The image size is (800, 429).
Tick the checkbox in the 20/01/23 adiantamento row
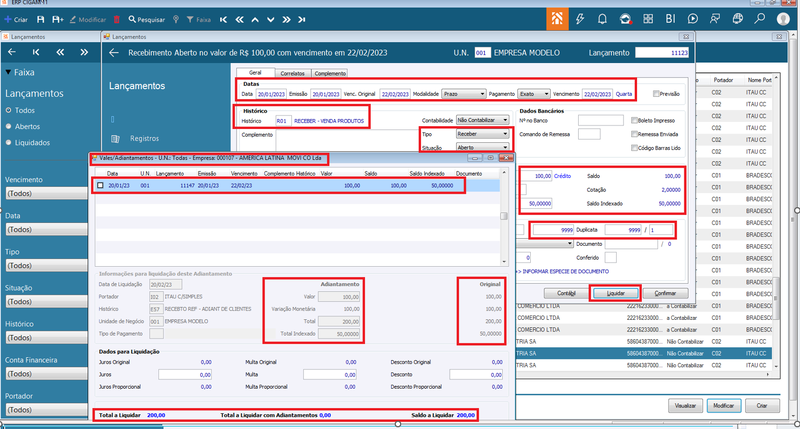click(101, 186)
